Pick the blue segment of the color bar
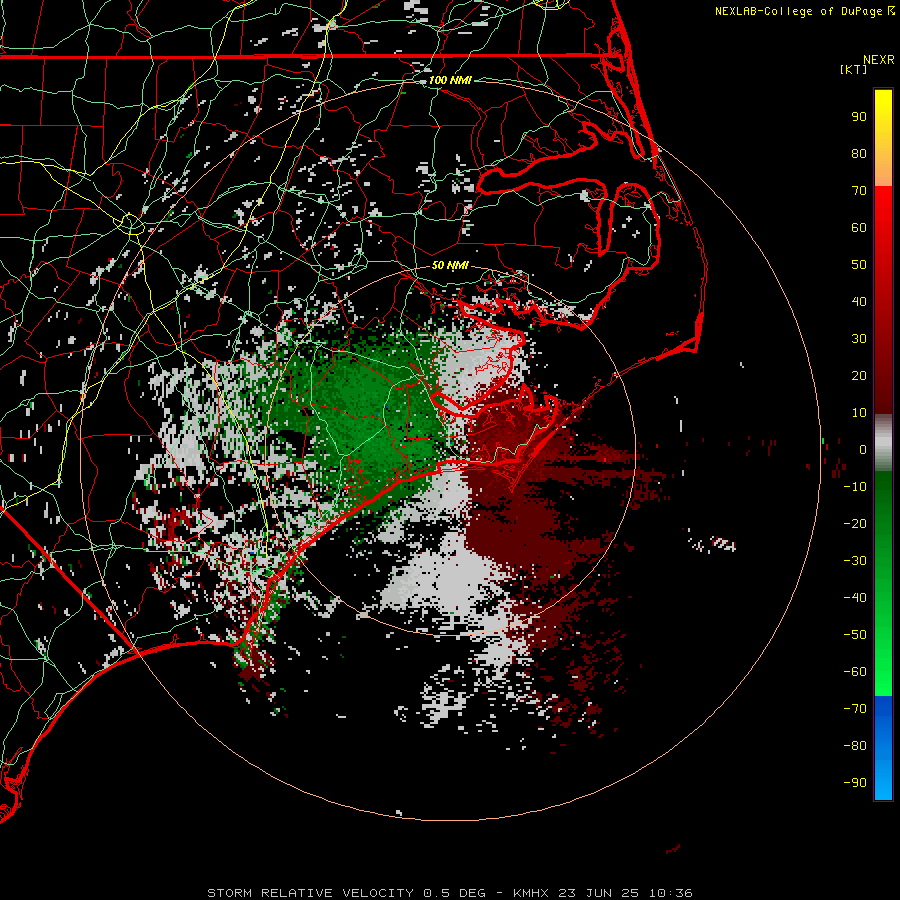Image resolution: width=900 pixels, height=900 pixels. pyautogui.click(x=883, y=747)
